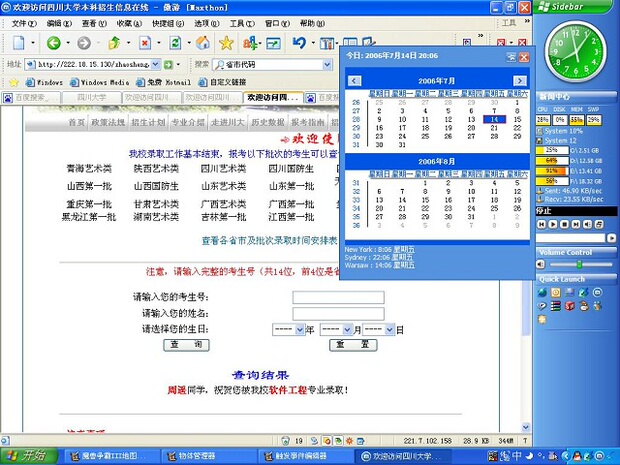620x465 pixels.
Task: Click the penguin QQ icon in the system tray
Action: tap(579, 456)
